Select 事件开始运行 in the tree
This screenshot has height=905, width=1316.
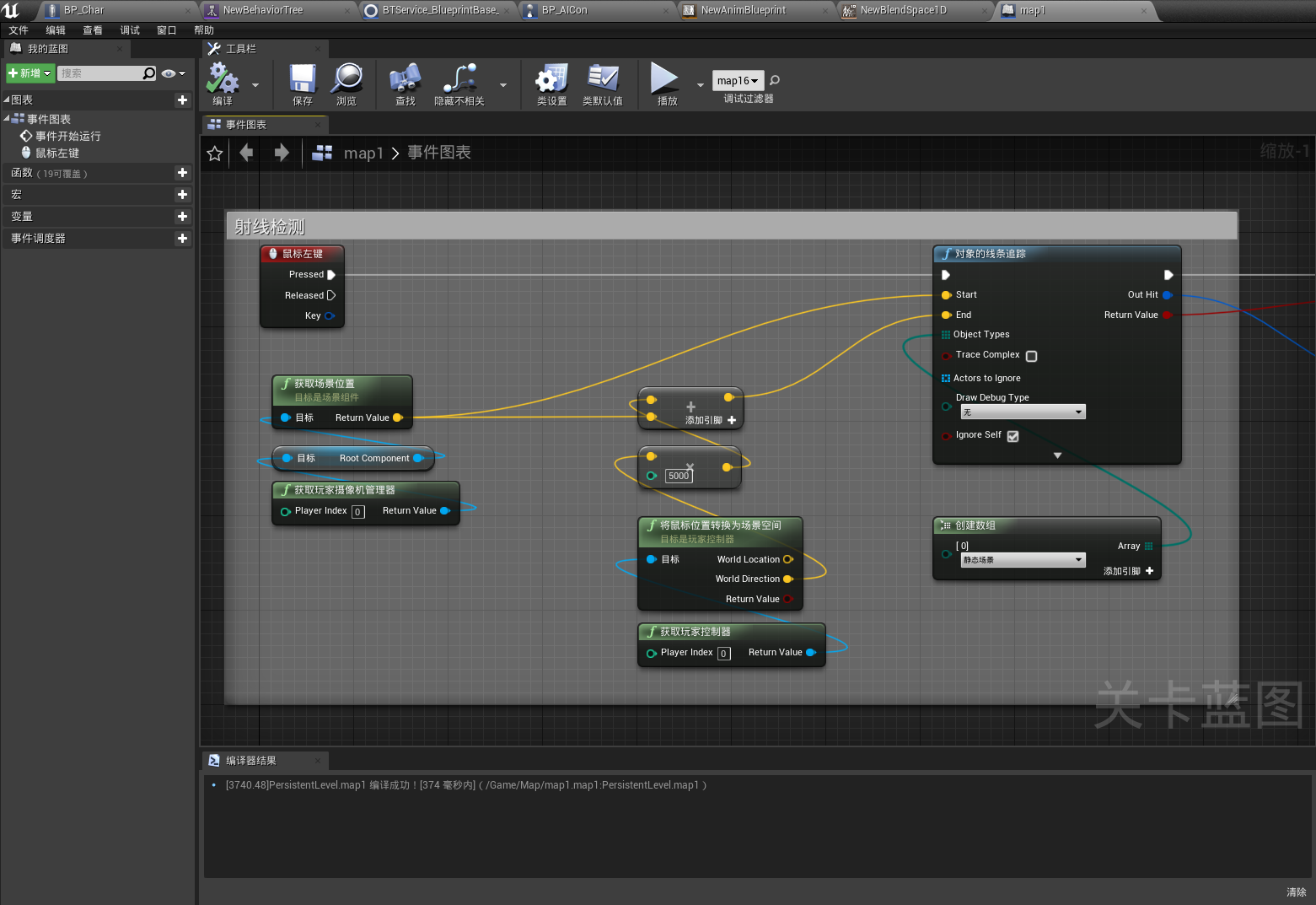(68, 136)
